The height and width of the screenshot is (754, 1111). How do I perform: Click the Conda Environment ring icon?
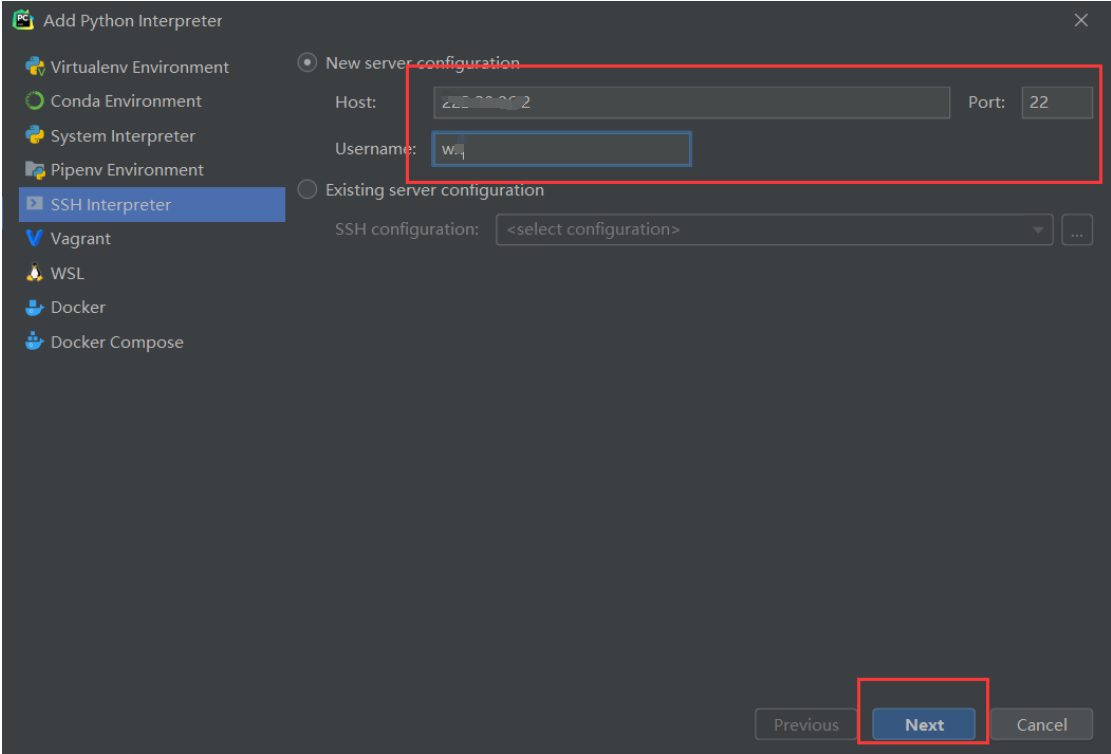(35, 101)
